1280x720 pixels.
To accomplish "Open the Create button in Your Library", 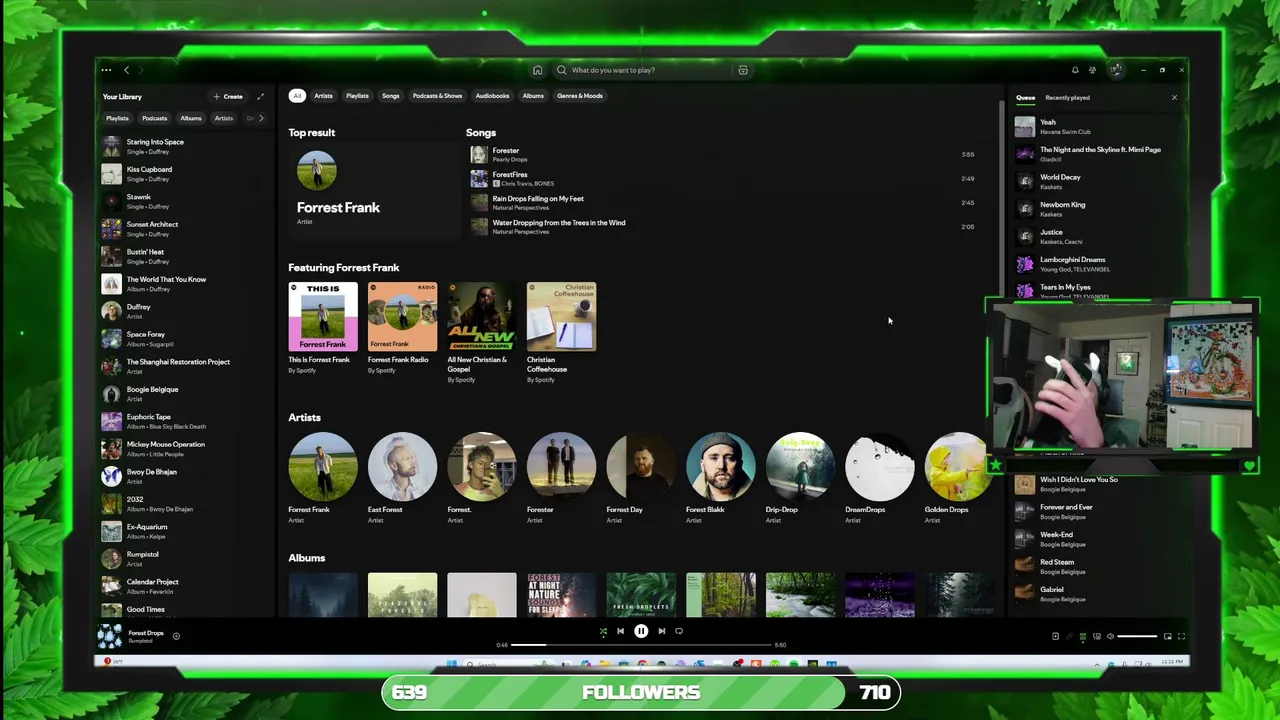I will [x=228, y=96].
